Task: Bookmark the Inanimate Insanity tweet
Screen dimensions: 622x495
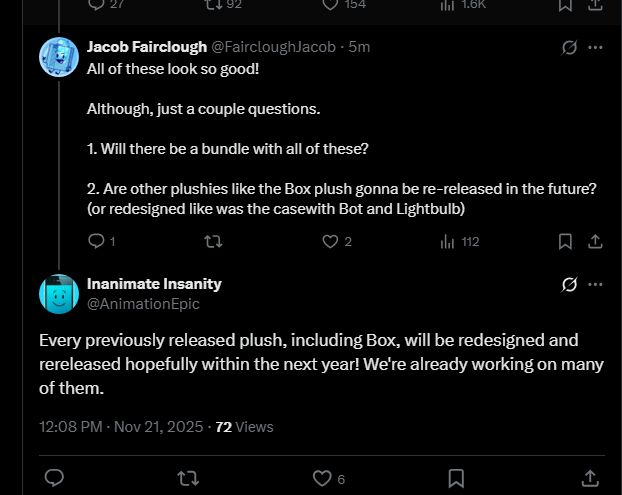Action: (455, 478)
